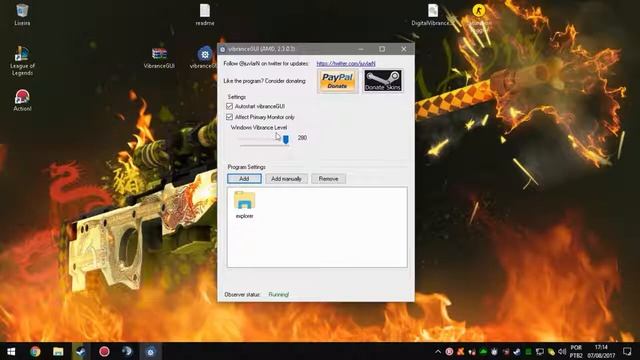Screen dimensions: 640x360
Task: Click the Windows Vibrance Level slider thumb
Action: coord(286,140)
